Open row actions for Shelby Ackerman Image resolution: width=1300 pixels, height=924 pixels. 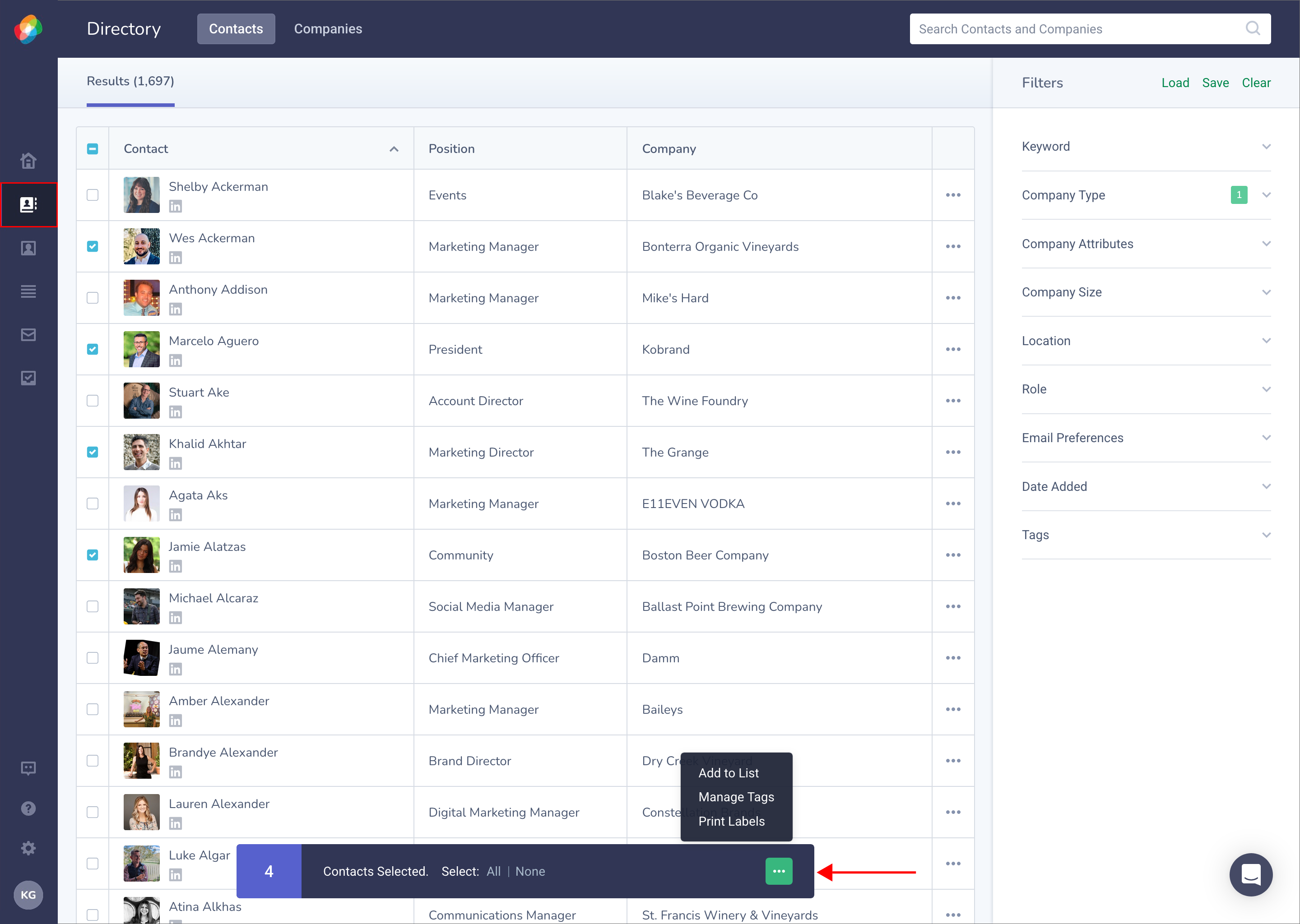tap(953, 195)
